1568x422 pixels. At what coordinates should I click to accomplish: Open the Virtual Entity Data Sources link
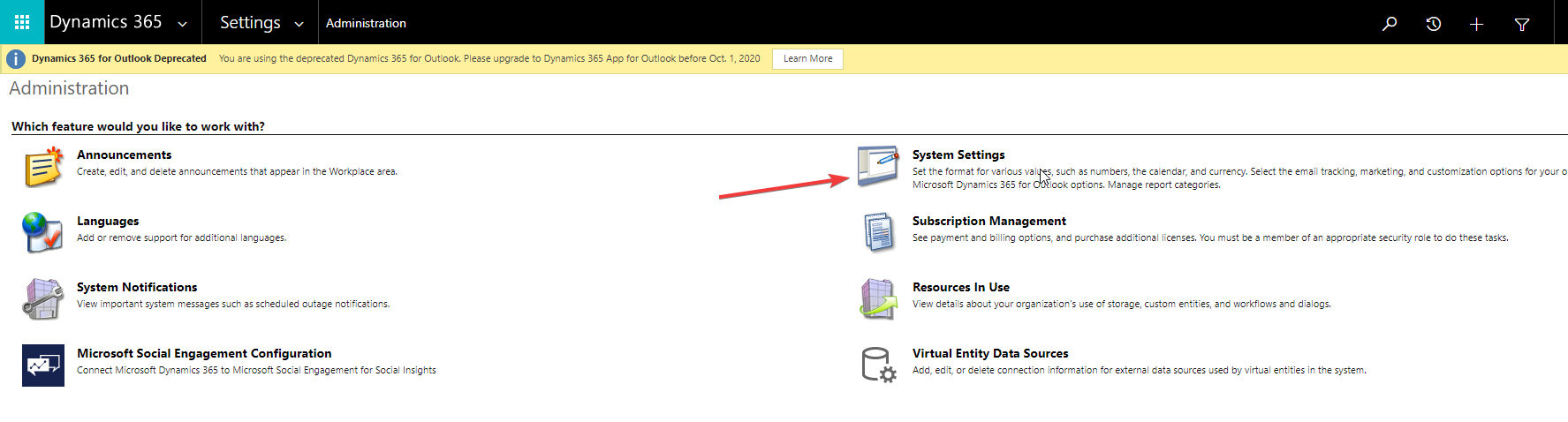pos(990,353)
